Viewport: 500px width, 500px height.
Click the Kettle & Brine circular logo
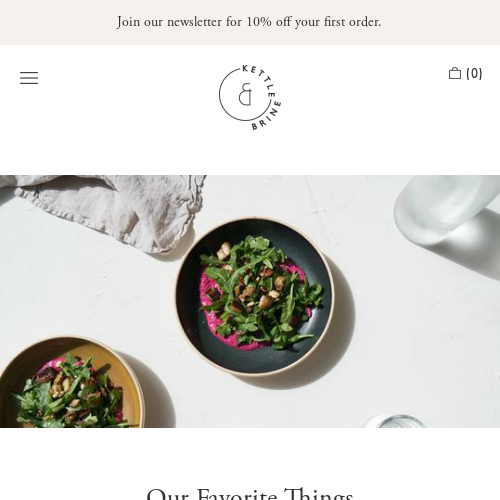click(x=250, y=97)
